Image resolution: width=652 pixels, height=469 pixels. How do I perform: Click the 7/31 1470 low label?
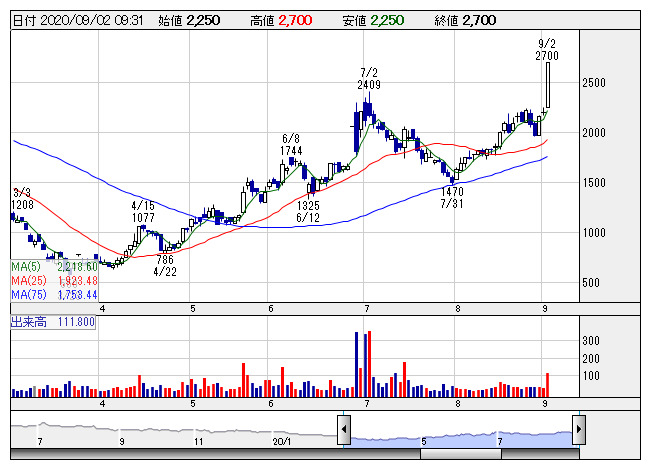click(453, 197)
